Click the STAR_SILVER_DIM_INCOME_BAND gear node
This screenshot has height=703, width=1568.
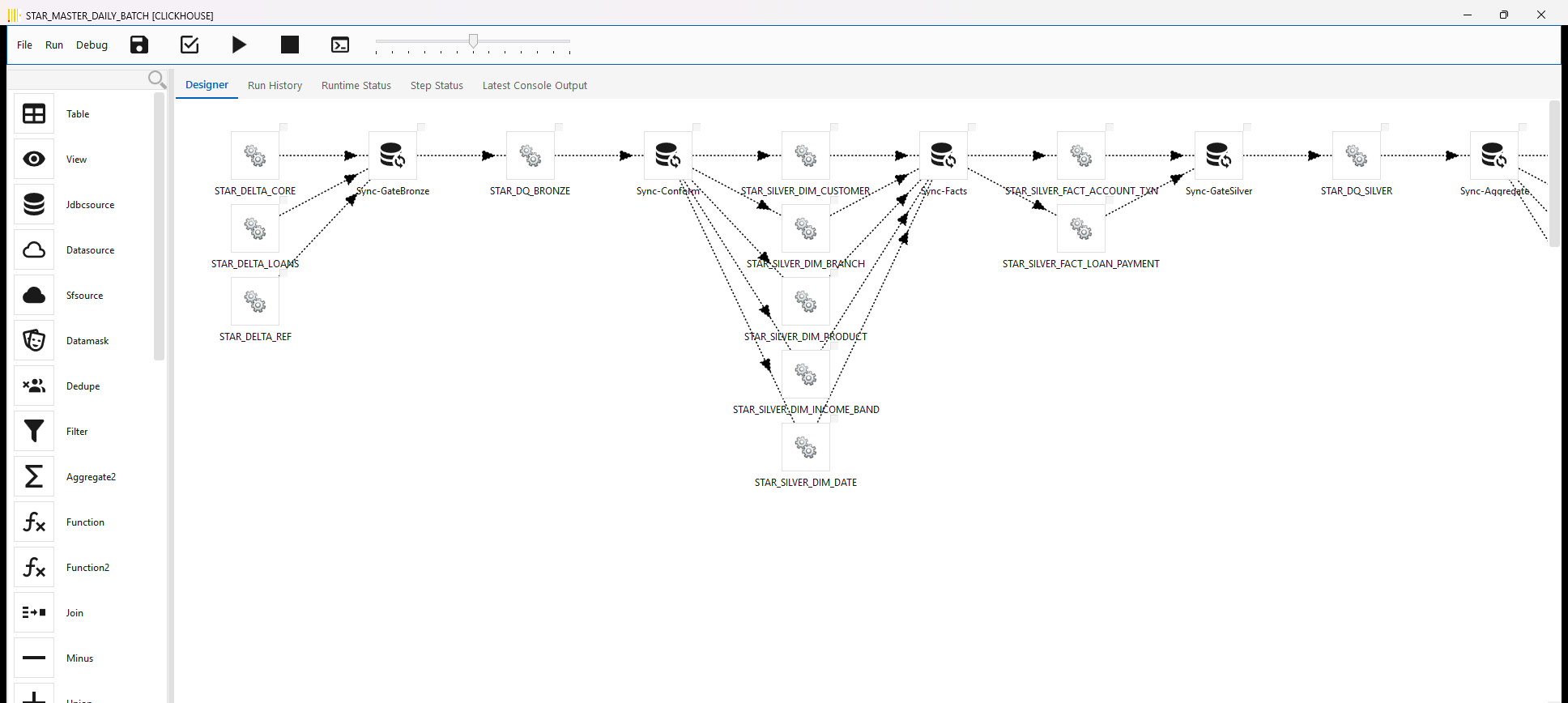(806, 374)
